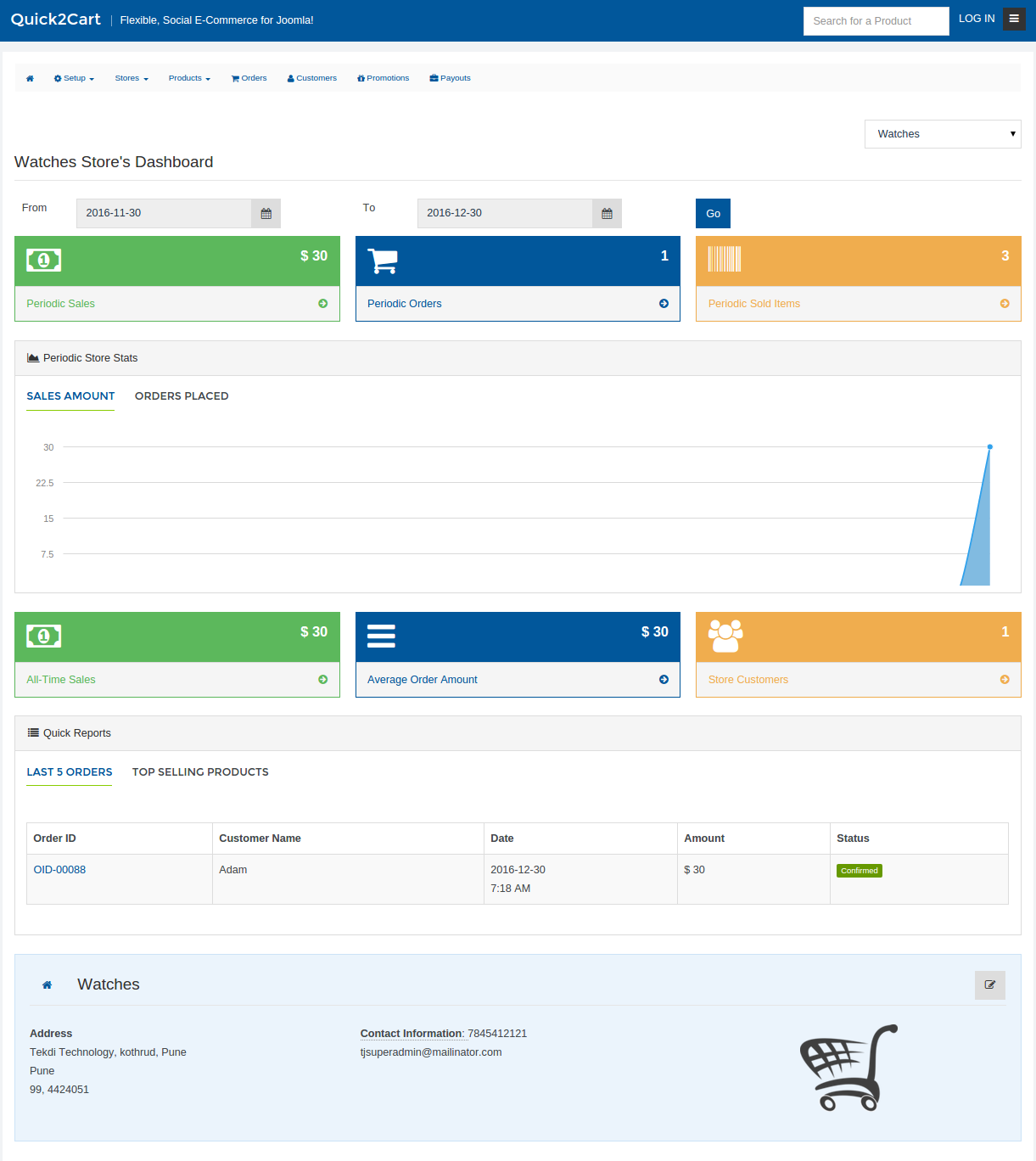The width and height of the screenshot is (1036, 1161).
Task: Click the Periodic Sales money icon
Action: click(x=44, y=260)
